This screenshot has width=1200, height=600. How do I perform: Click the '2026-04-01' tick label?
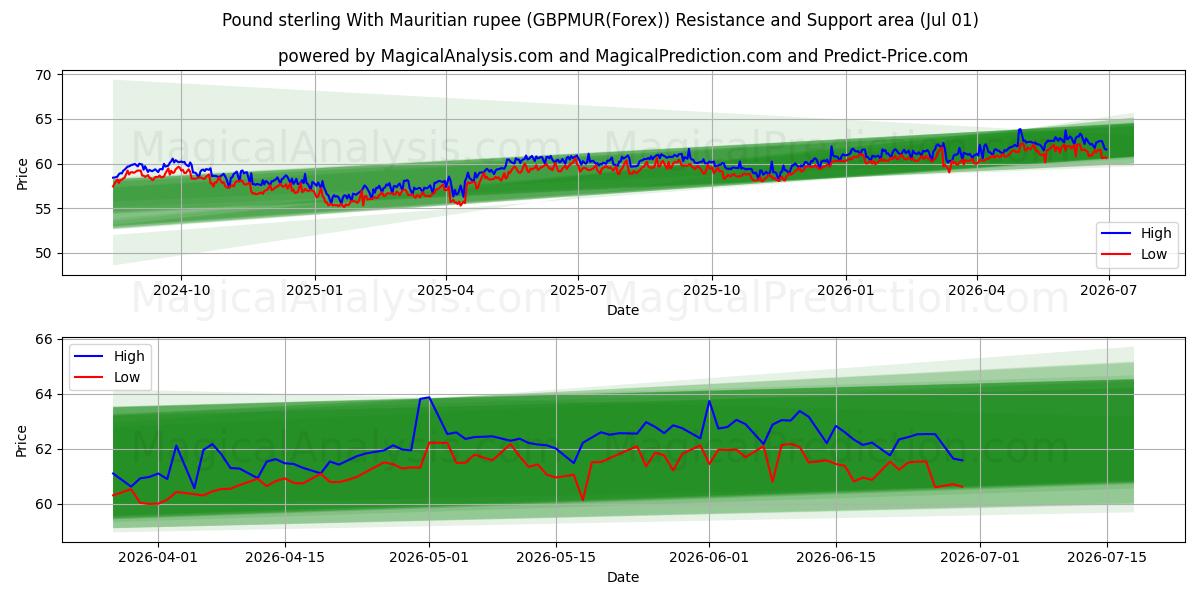(160, 558)
